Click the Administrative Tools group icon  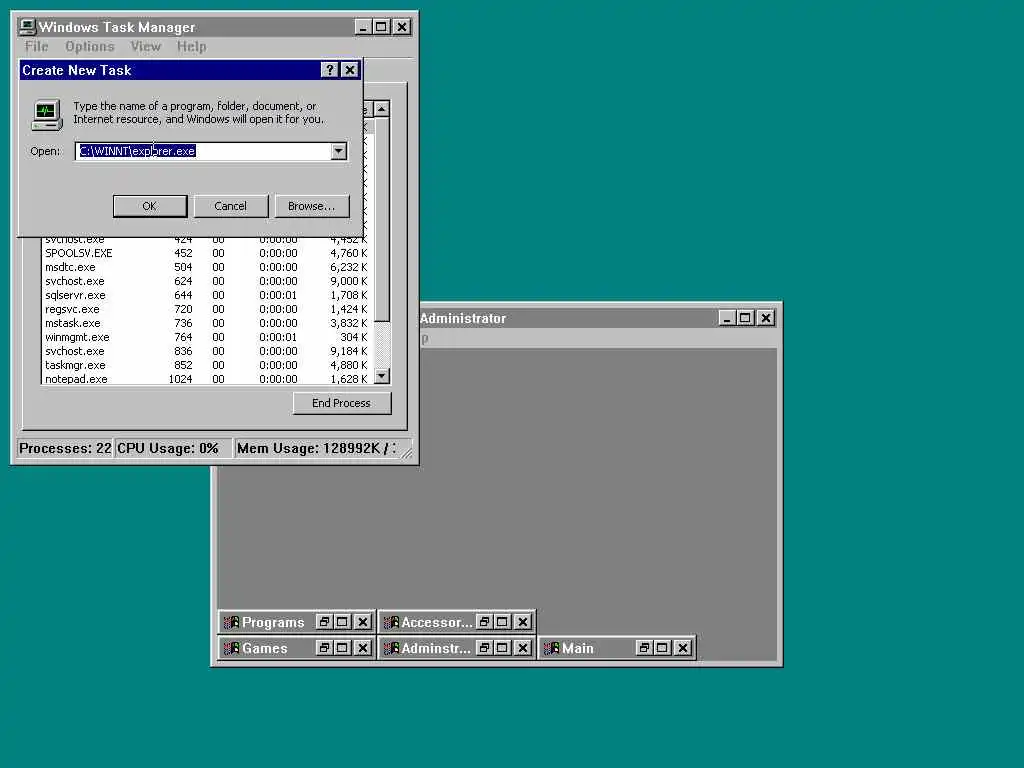[x=391, y=648]
